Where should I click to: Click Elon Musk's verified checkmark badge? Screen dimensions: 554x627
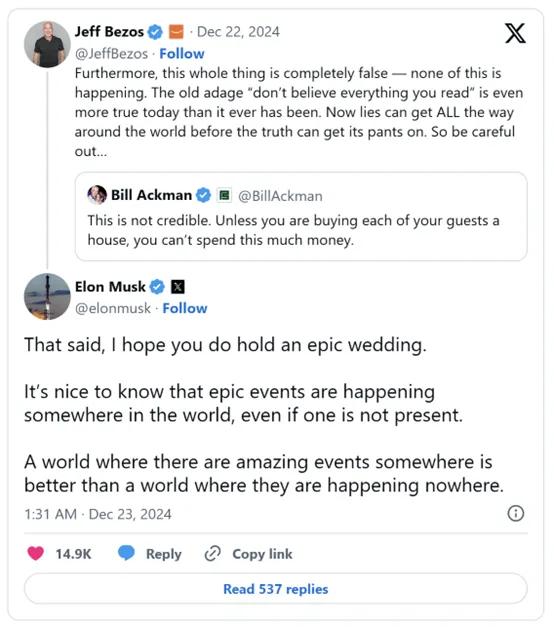157,287
